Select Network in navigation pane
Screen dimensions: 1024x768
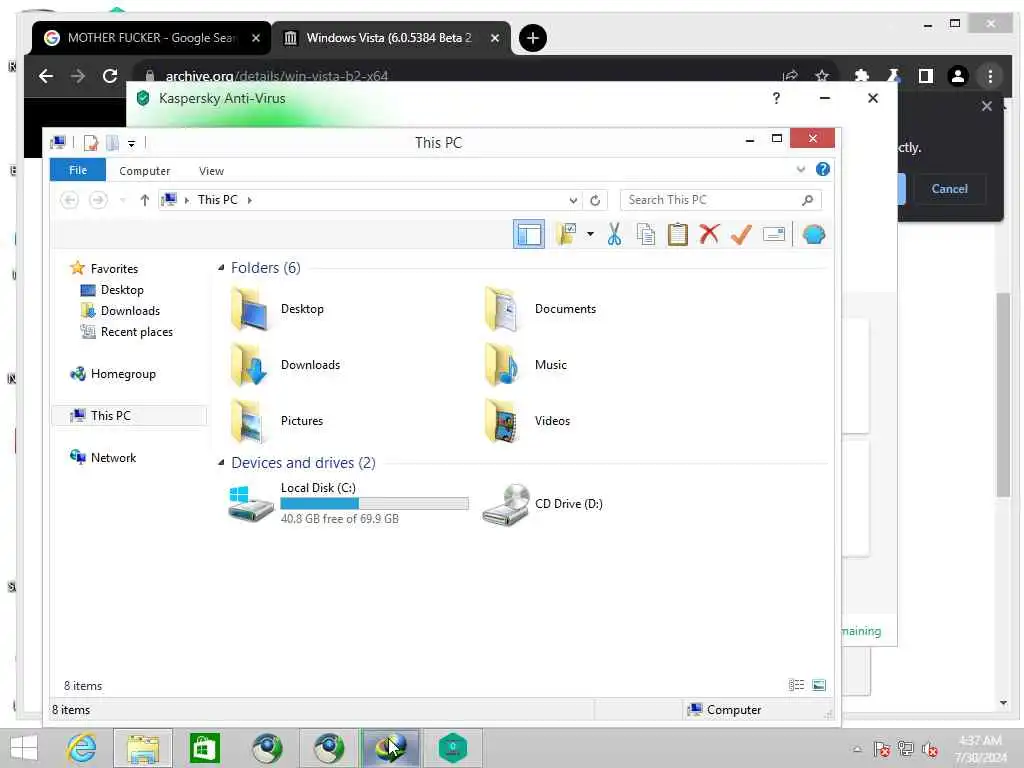(103, 458)
